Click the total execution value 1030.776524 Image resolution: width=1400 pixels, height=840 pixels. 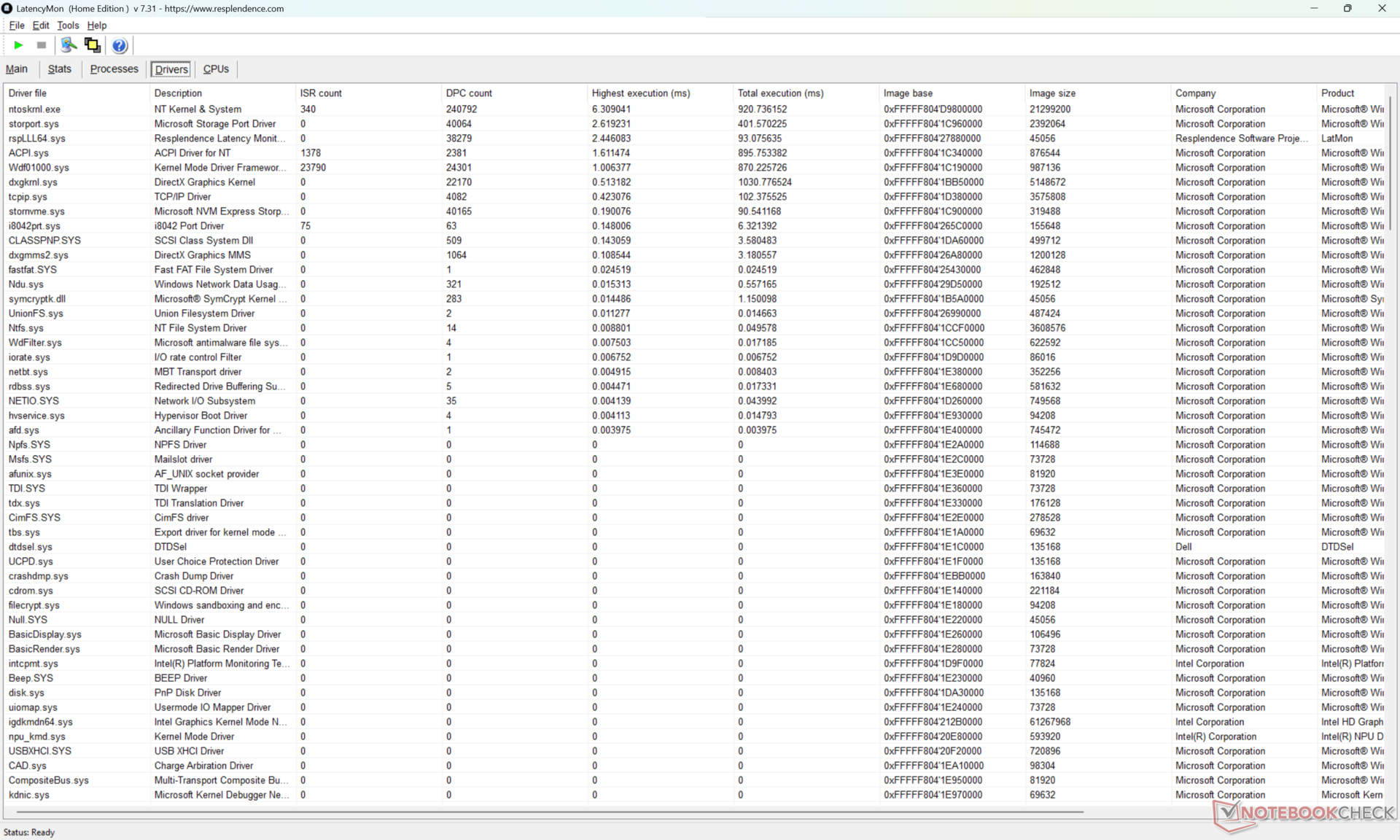(x=764, y=182)
